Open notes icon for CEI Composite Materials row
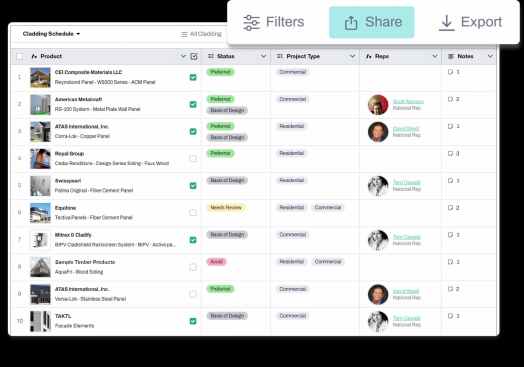The width and height of the screenshot is (524, 367). (x=450, y=72)
